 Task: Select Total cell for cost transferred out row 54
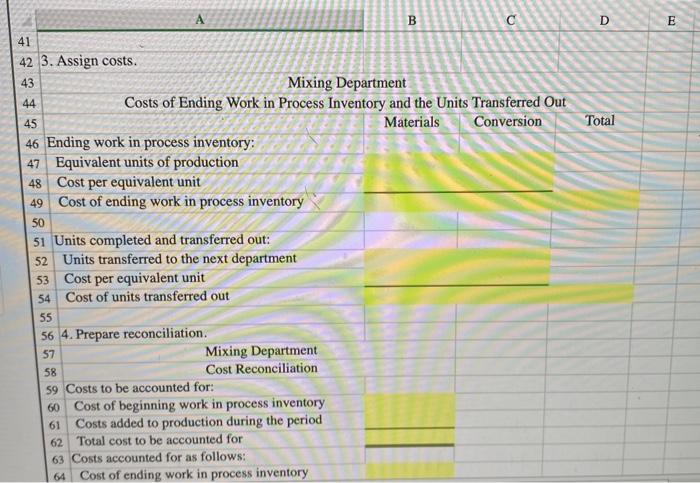click(591, 293)
